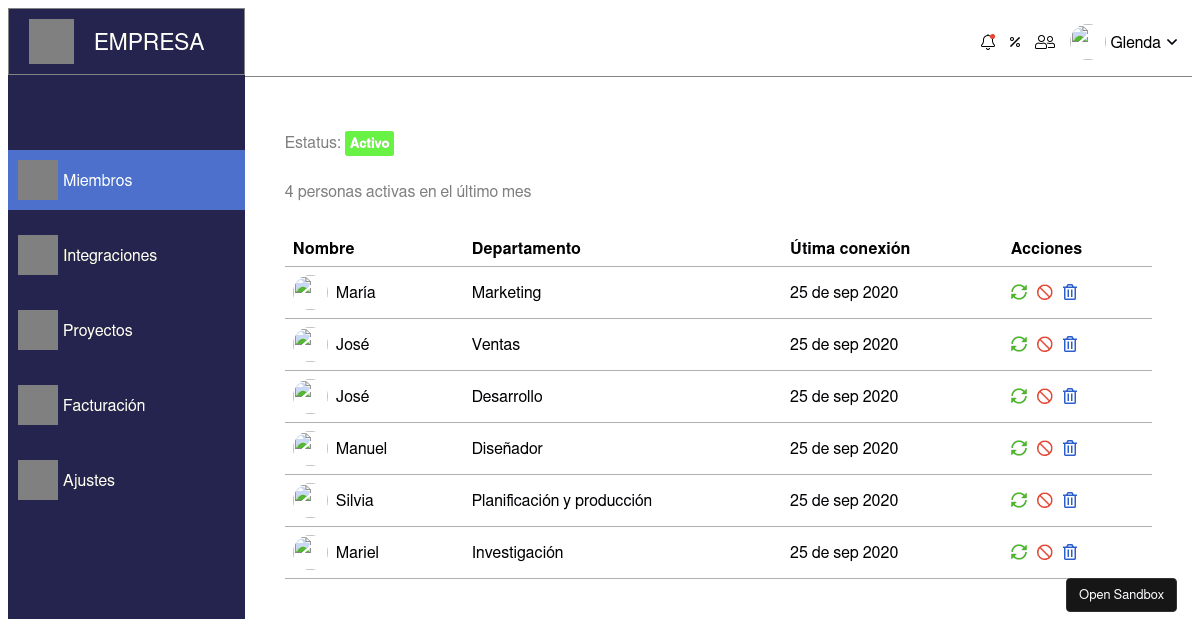
Task: Click the EMPRESA brand title
Action: (x=149, y=42)
